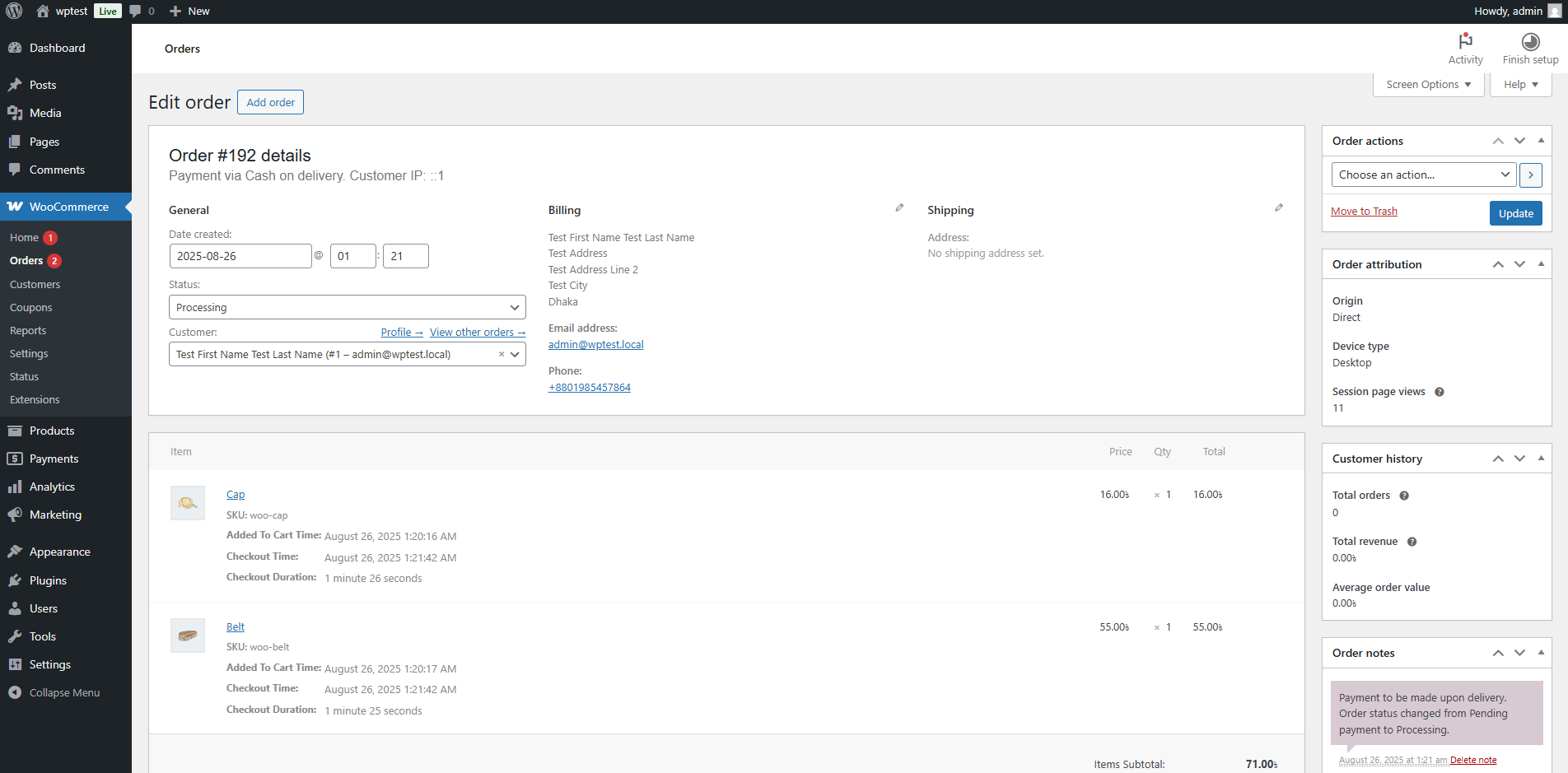Expand the Screen Options panel
Image resolution: width=1568 pixels, height=773 pixels.
(1428, 85)
